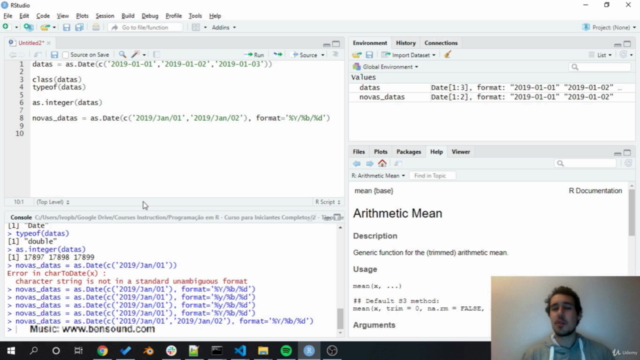This screenshot has height=360, width=640.
Task: Open the List view dropdown in Environment
Action: (600, 55)
